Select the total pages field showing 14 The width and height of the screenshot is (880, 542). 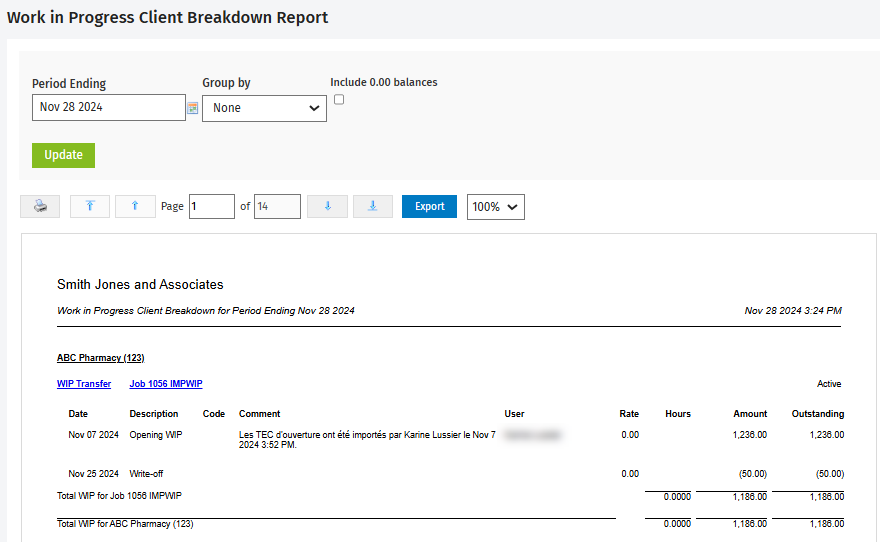[277, 206]
